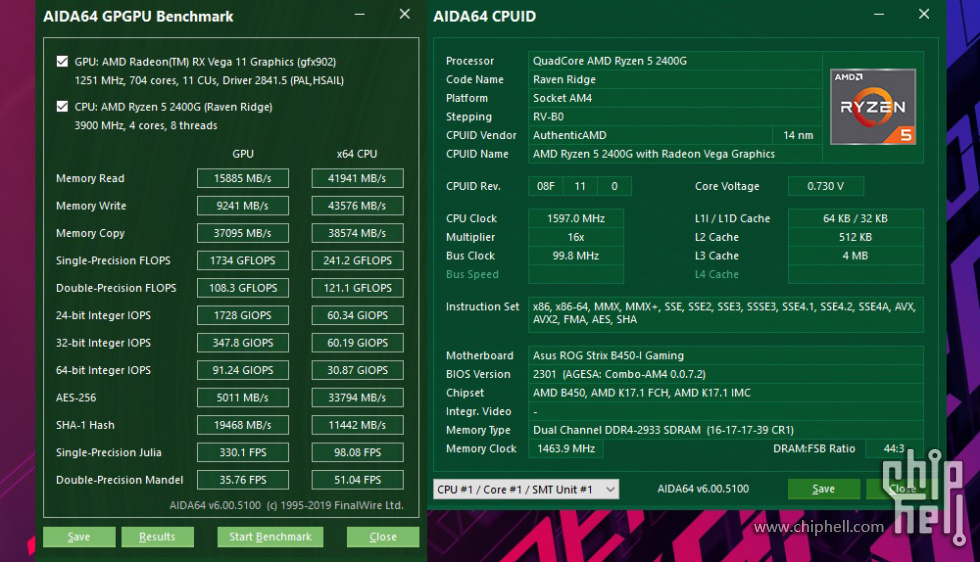Click the 121.1 GFLOPS CPU result
Viewport: 980px width, 562px height.
357,288
